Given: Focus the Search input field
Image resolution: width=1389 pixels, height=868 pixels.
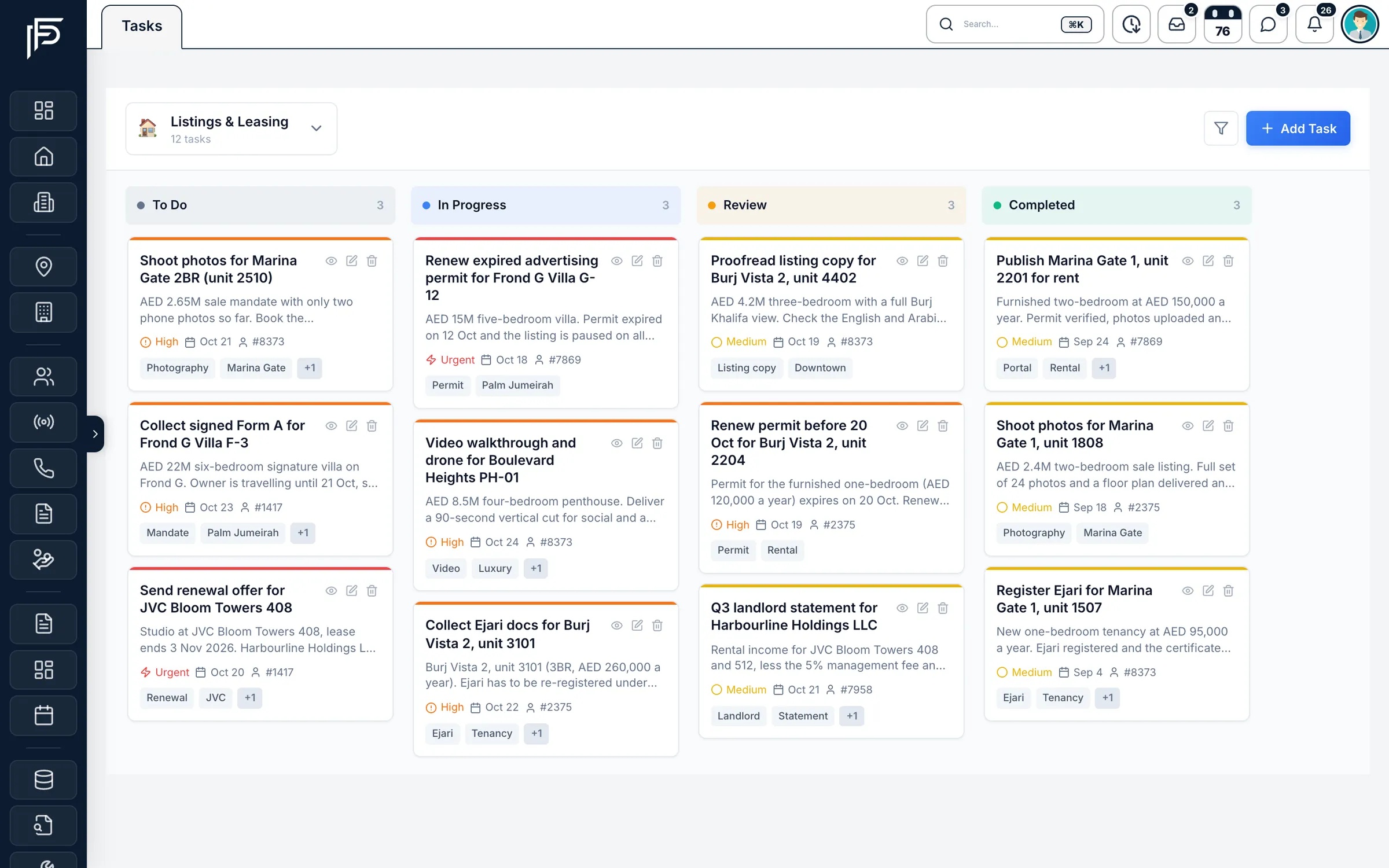Looking at the screenshot, I should pyautogui.click(x=1015, y=24).
